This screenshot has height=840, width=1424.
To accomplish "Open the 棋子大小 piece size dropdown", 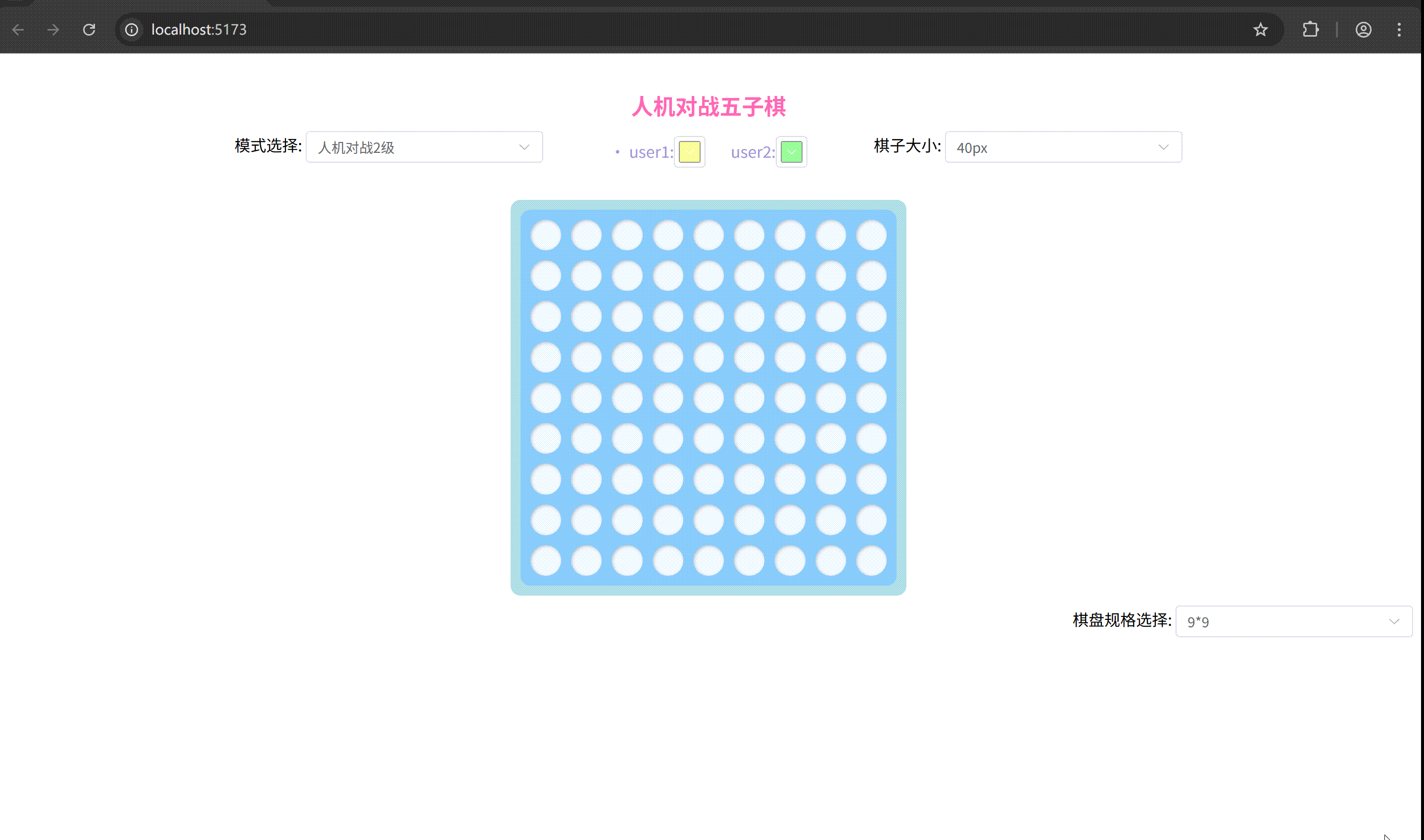I will 1063,147.
